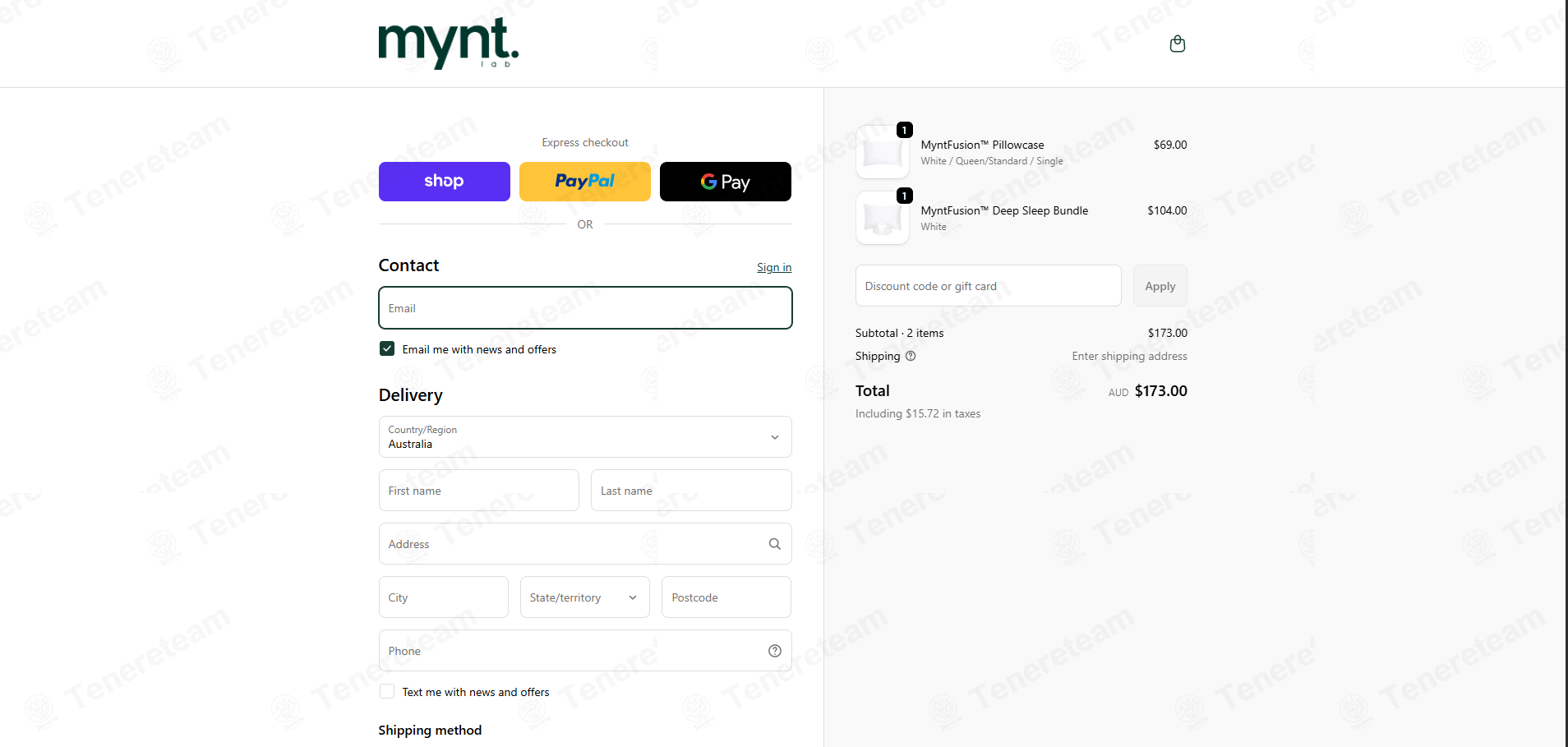Uncheck Email me with news and offers
1568x747 pixels.
387,348
